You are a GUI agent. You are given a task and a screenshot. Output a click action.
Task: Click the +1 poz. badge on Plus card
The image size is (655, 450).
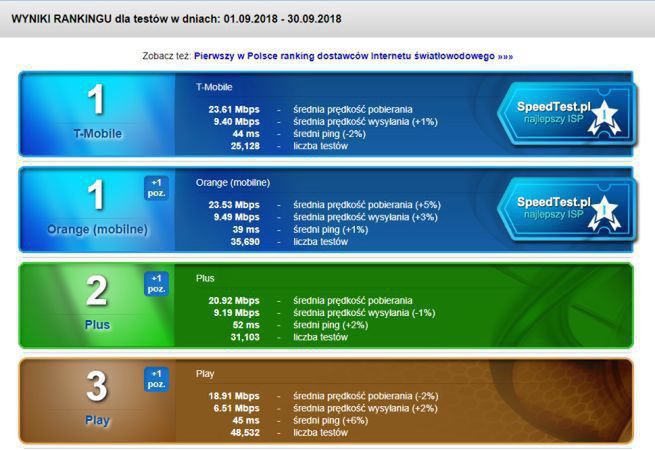tap(156, 284)
